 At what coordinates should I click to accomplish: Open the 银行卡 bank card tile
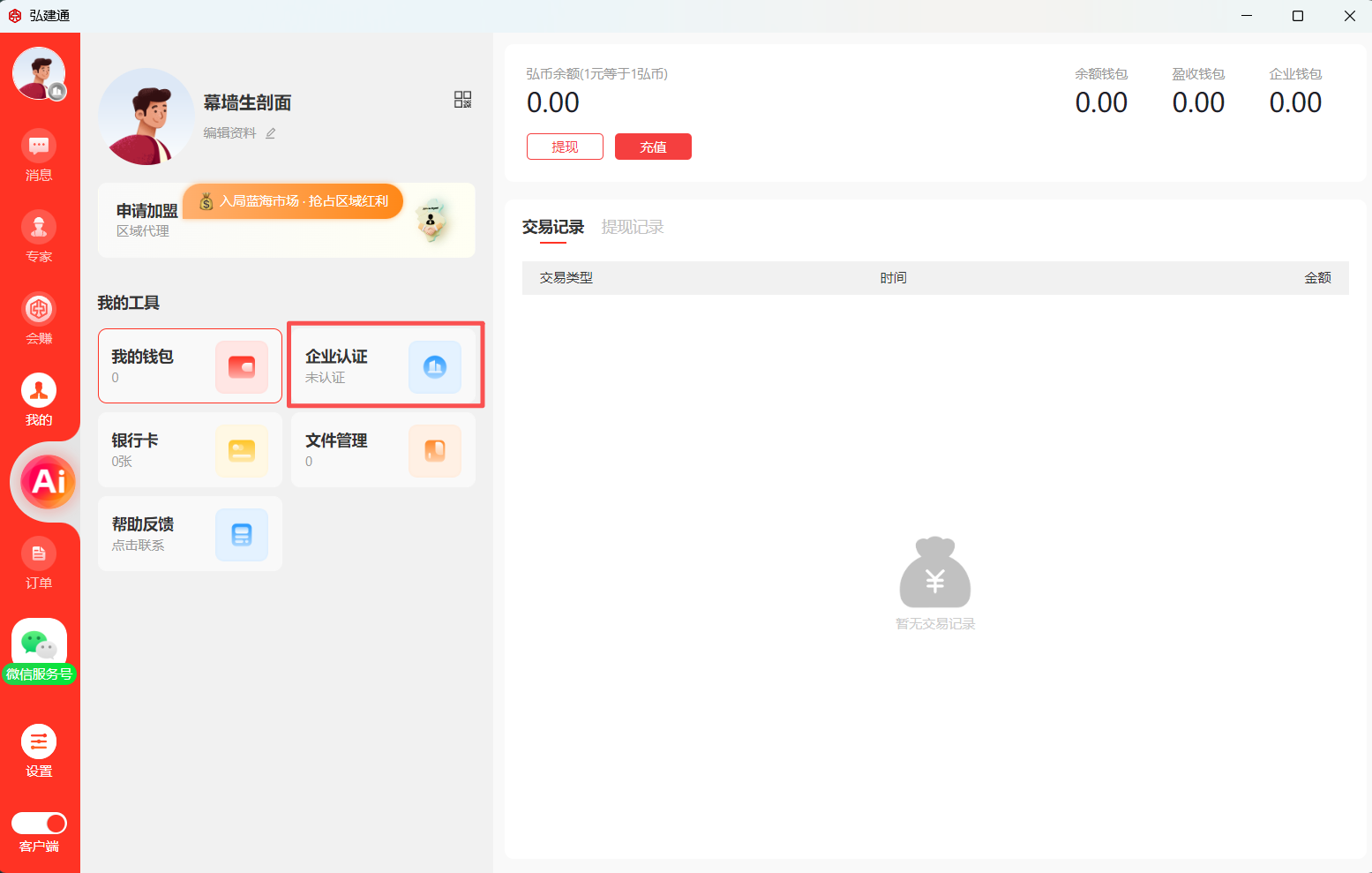190,450
